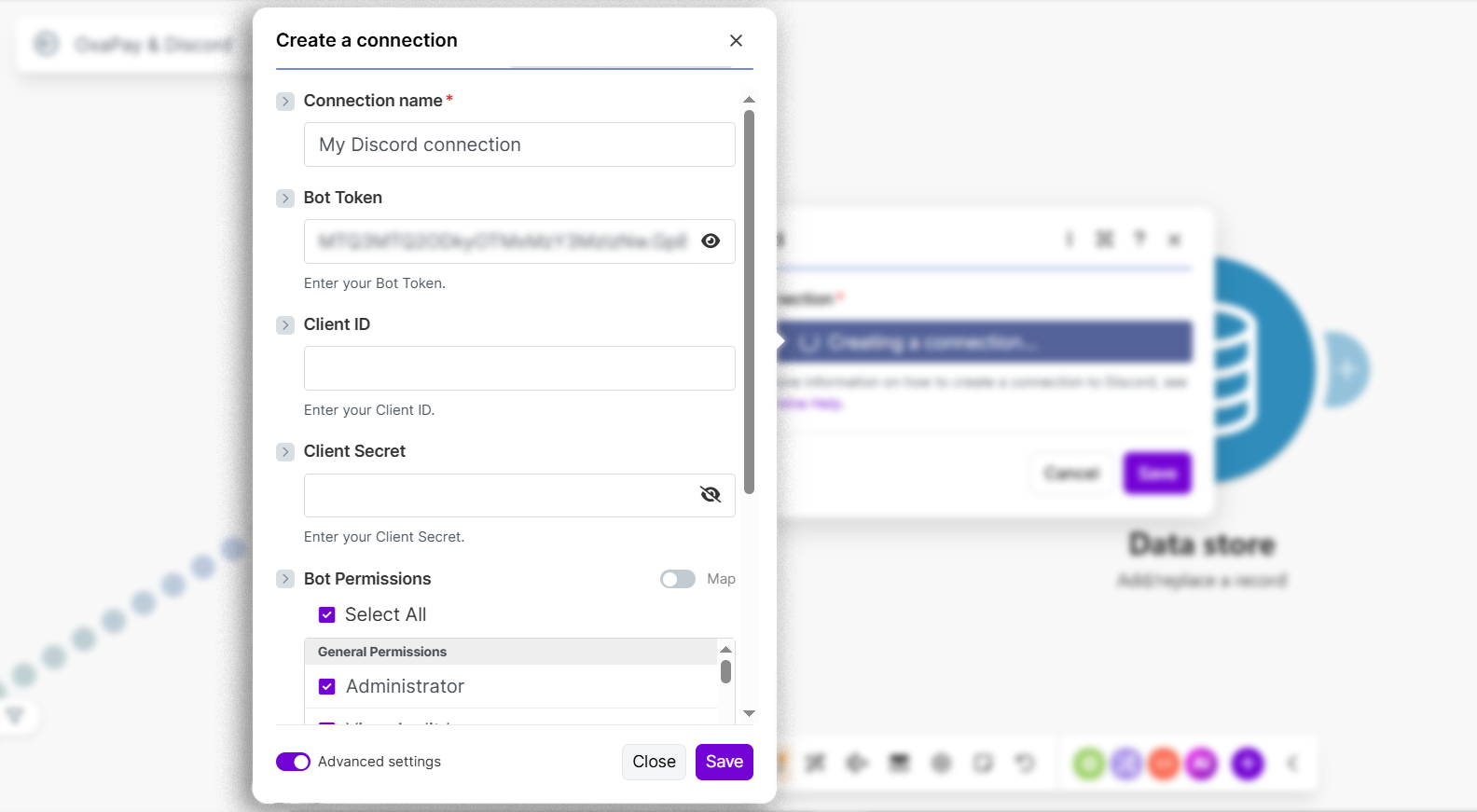The height and width of the screenshot is (812, 1477).
Task: Click the Save button in the dialog
Action: point(724,763)
